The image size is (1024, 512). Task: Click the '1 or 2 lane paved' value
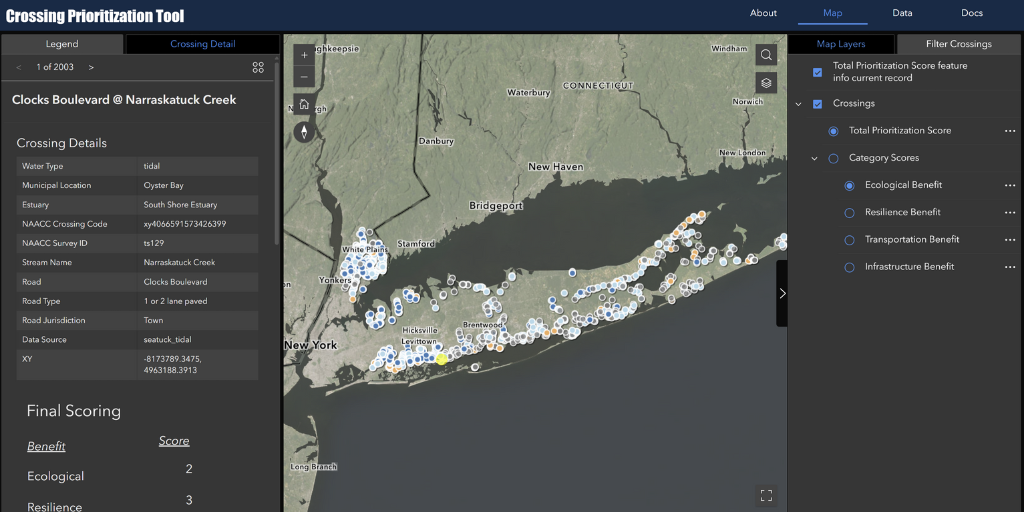coord(175,301)
